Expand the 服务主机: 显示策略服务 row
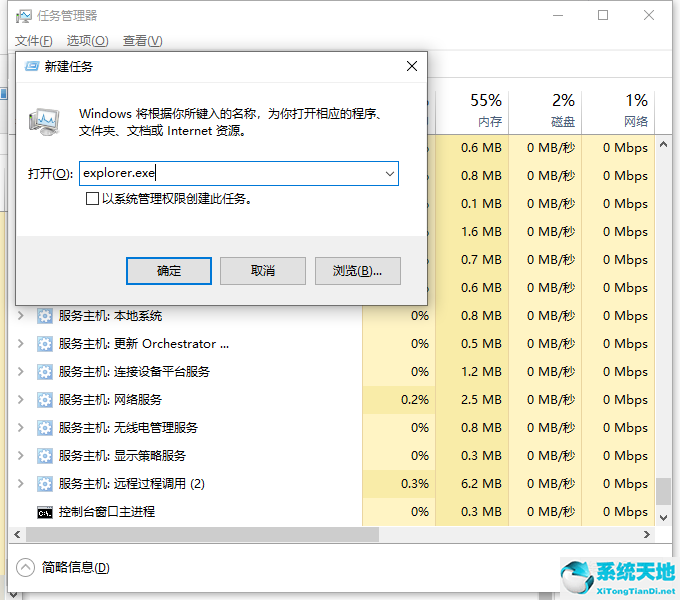 pos(20,456)
